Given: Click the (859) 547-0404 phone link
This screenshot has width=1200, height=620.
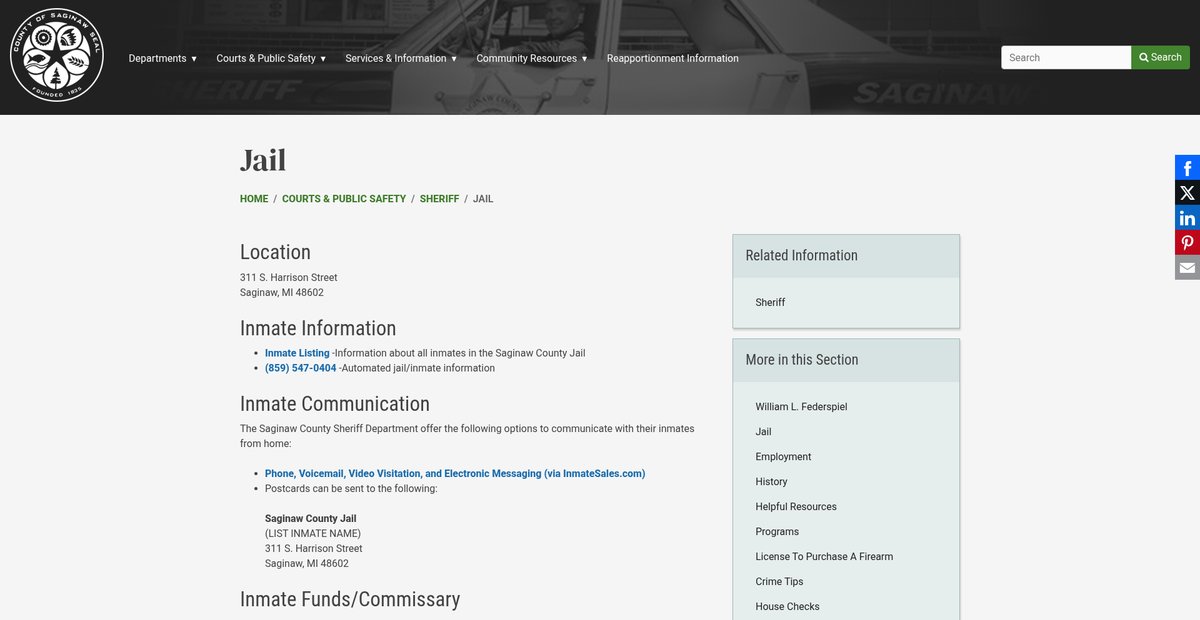Looking at the screenshot, I should click(x=300, y=368).
